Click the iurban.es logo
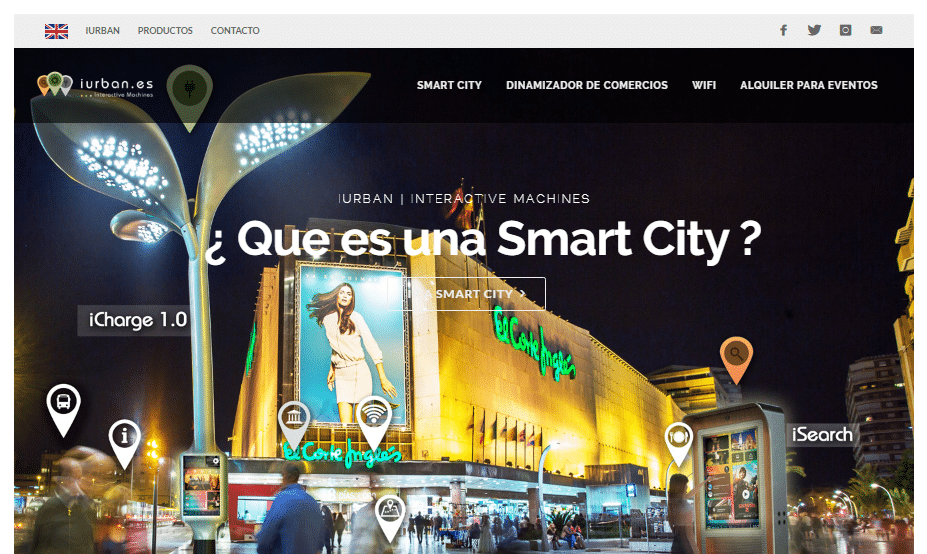This screenshot has width=927, height=554. tap(95, 85)
